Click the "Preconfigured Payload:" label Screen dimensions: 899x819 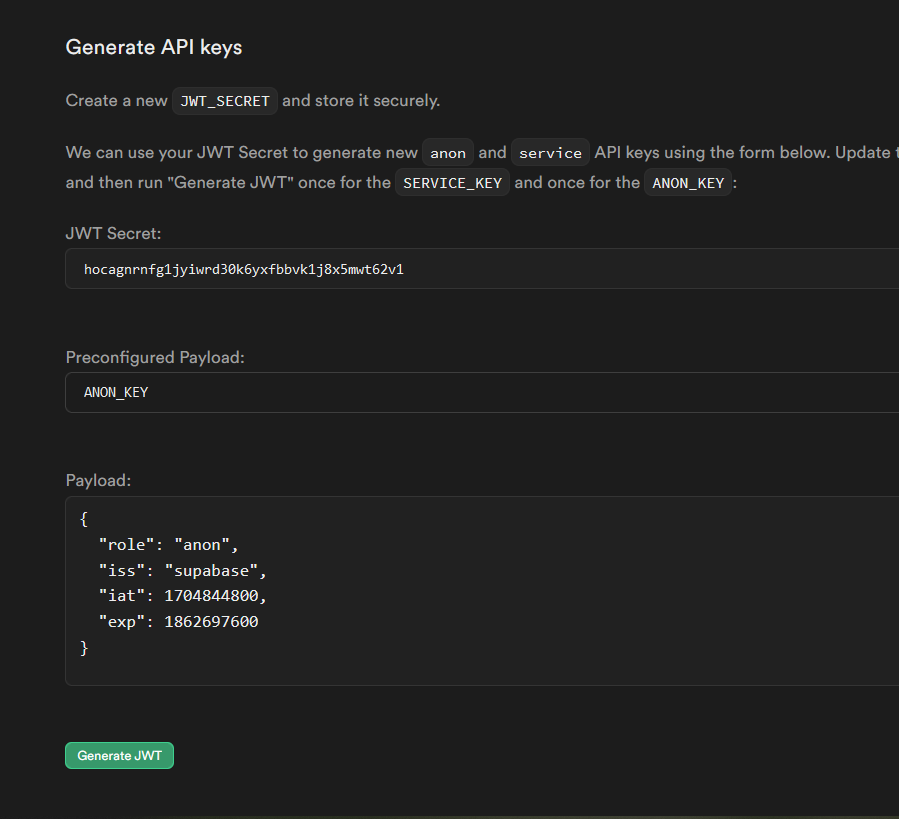pos(155,357)
